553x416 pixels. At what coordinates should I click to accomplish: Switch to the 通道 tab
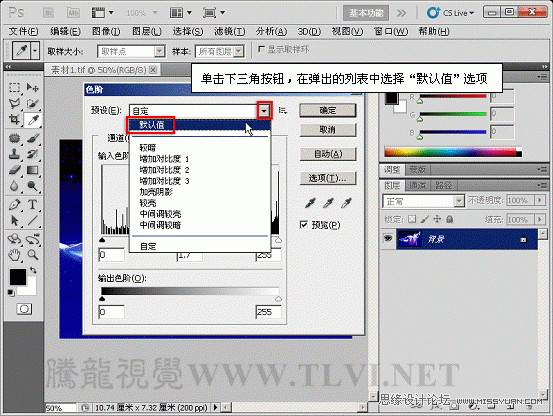tap(417, 185)
